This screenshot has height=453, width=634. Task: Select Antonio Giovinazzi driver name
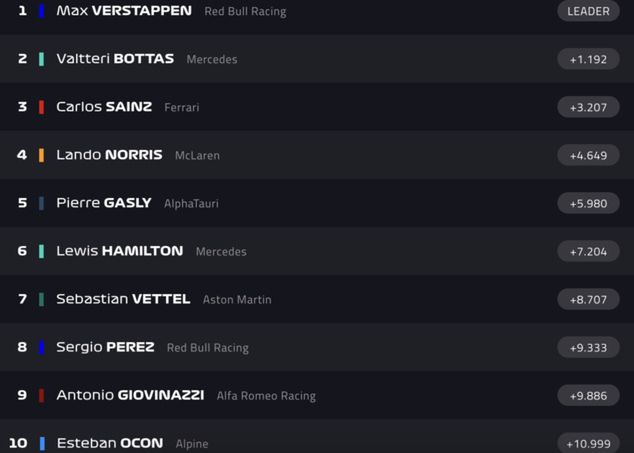pyautogui.click(x=130, y=395)
